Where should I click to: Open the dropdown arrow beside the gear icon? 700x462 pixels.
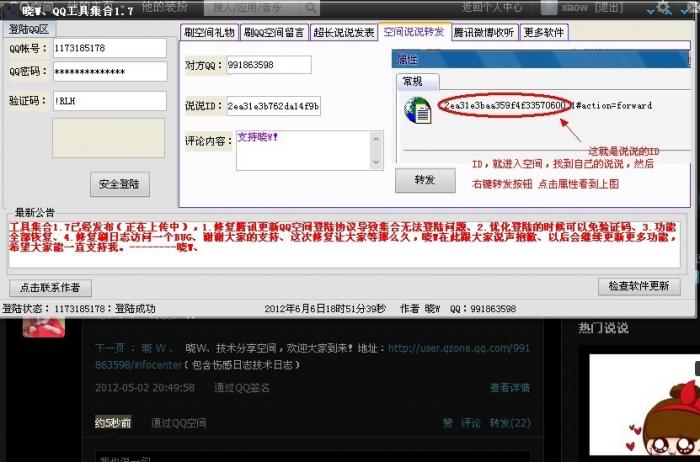click(x=651, y=10)
